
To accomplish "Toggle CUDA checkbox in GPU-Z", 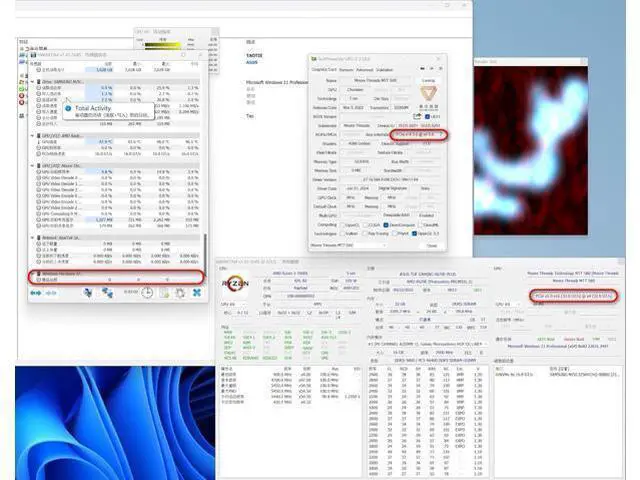I will (366, 225).
